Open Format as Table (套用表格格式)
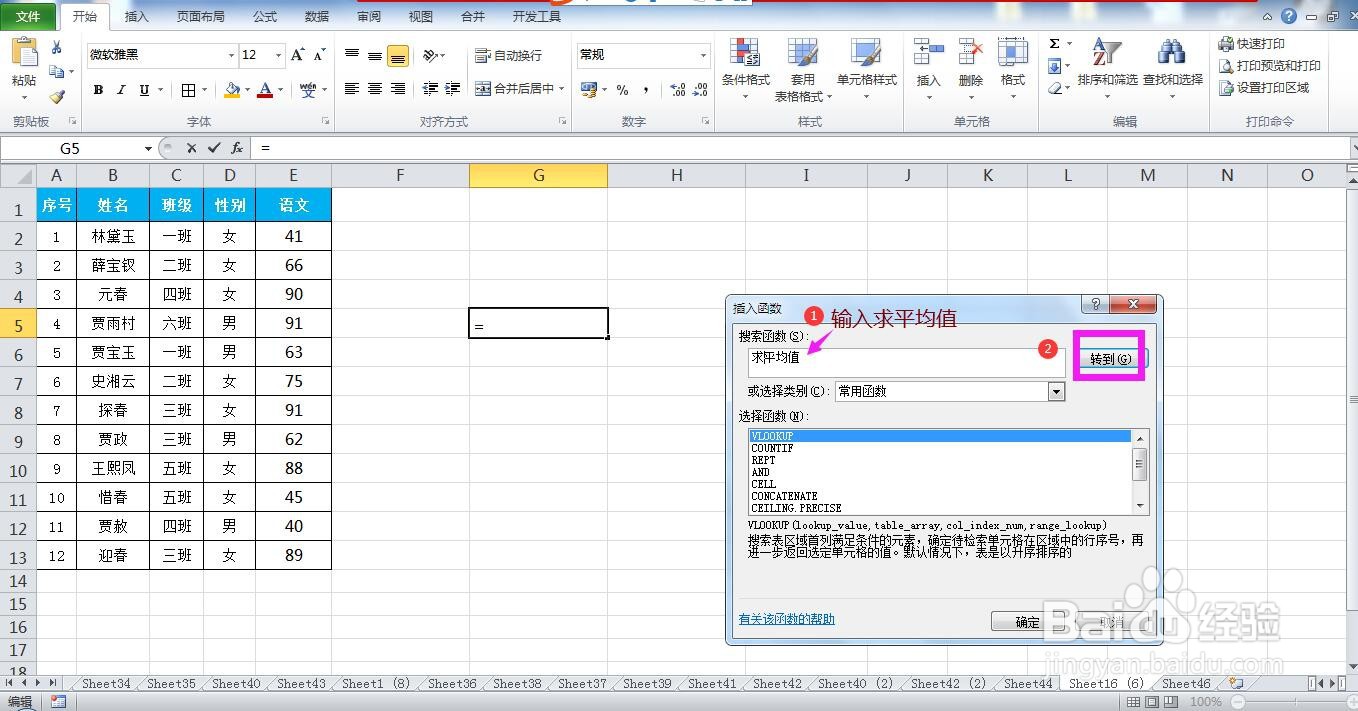This screenshot has height=711, width=1358. [x=802, y=68]
